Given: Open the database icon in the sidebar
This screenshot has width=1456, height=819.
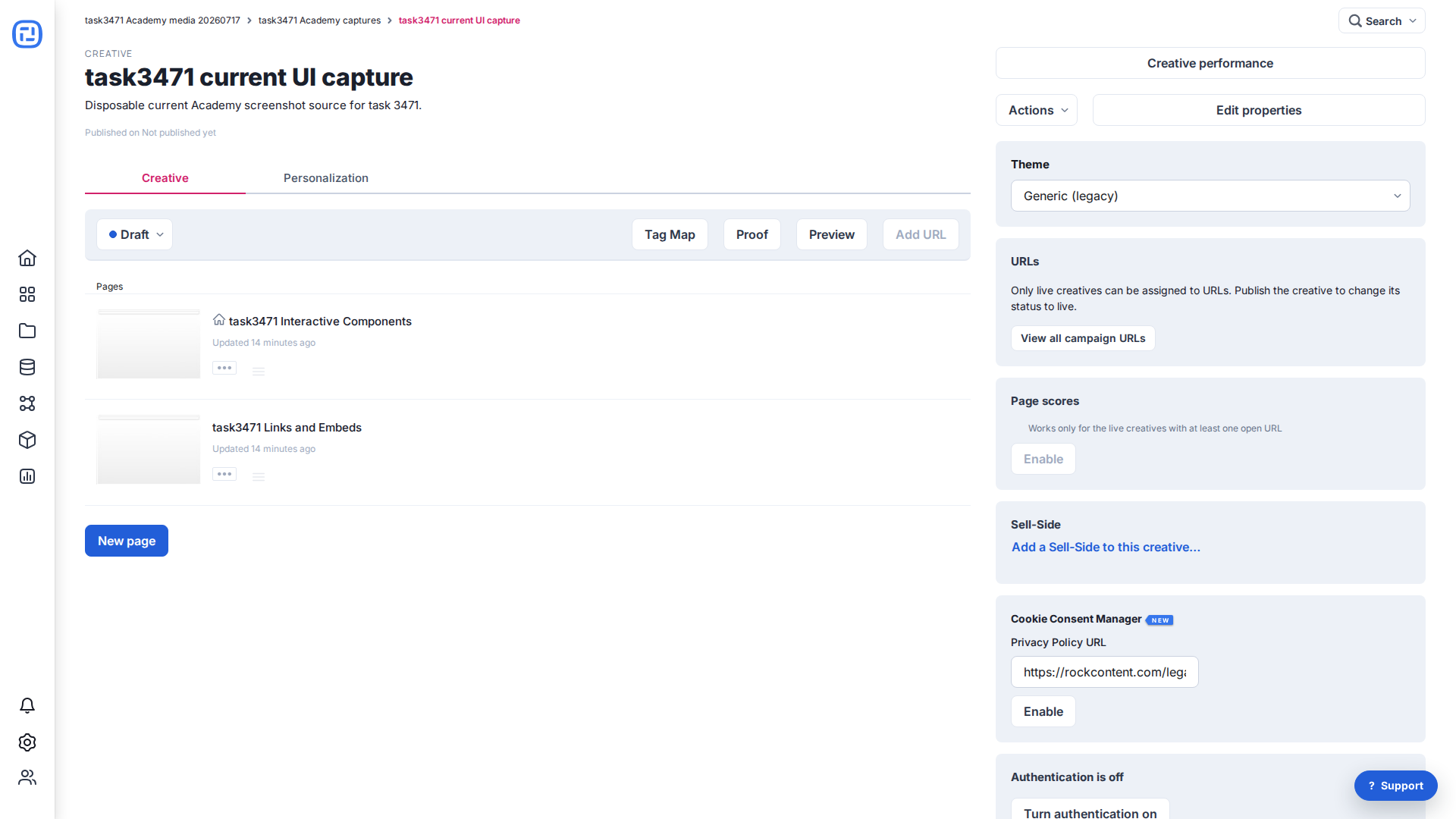Looking at the screenshot, I should click(x=27, y=367).
